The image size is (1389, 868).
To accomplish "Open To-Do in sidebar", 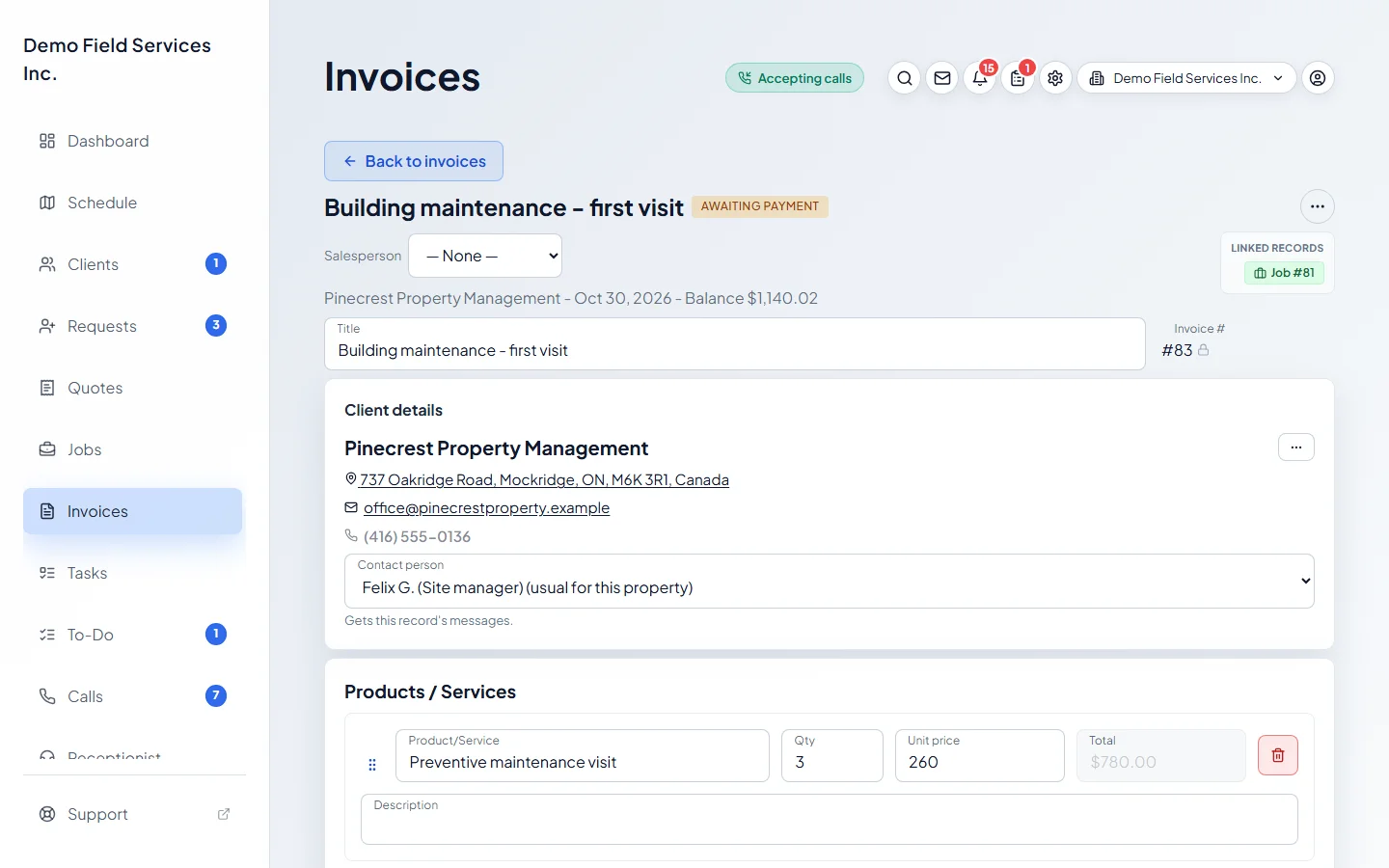I will pos(133,635).
